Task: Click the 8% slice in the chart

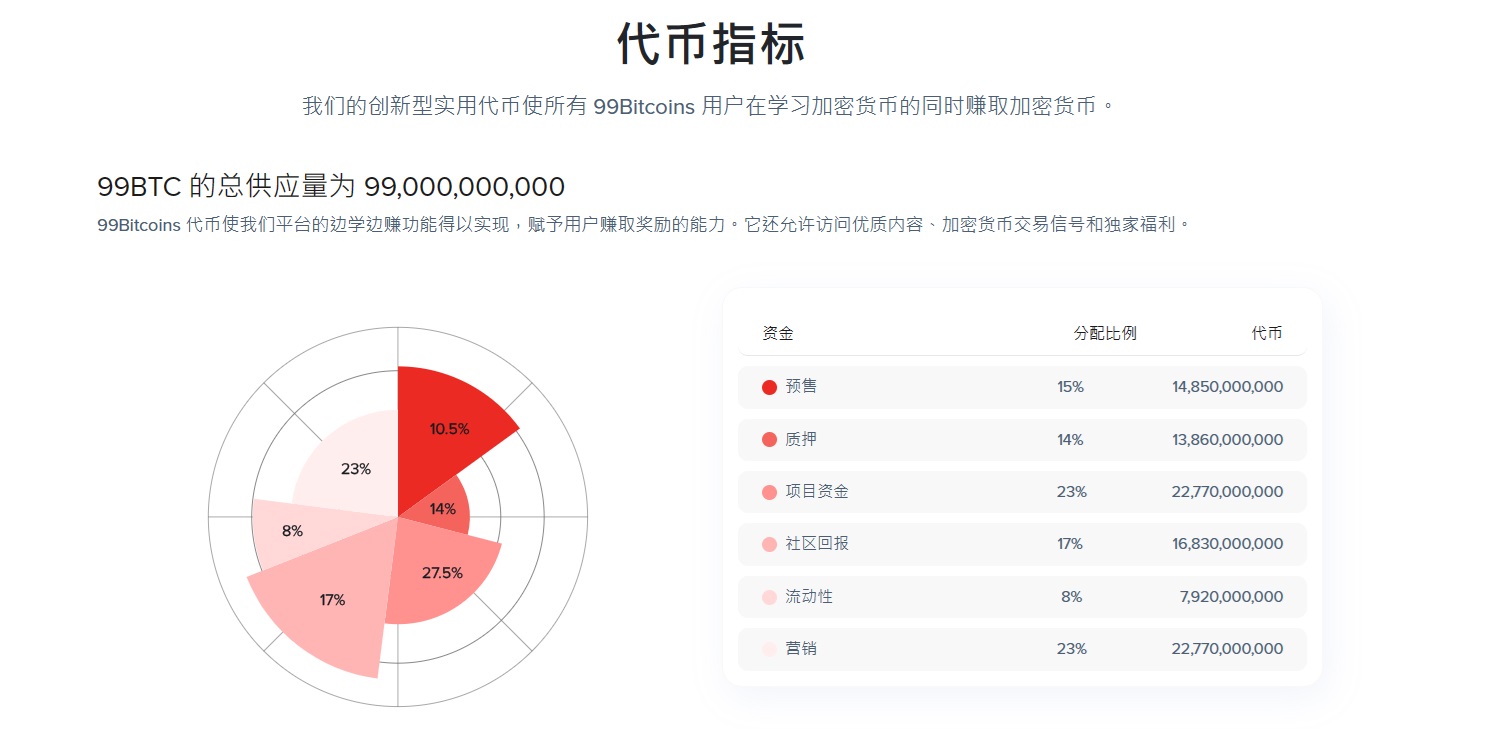Action: (290, 530)
